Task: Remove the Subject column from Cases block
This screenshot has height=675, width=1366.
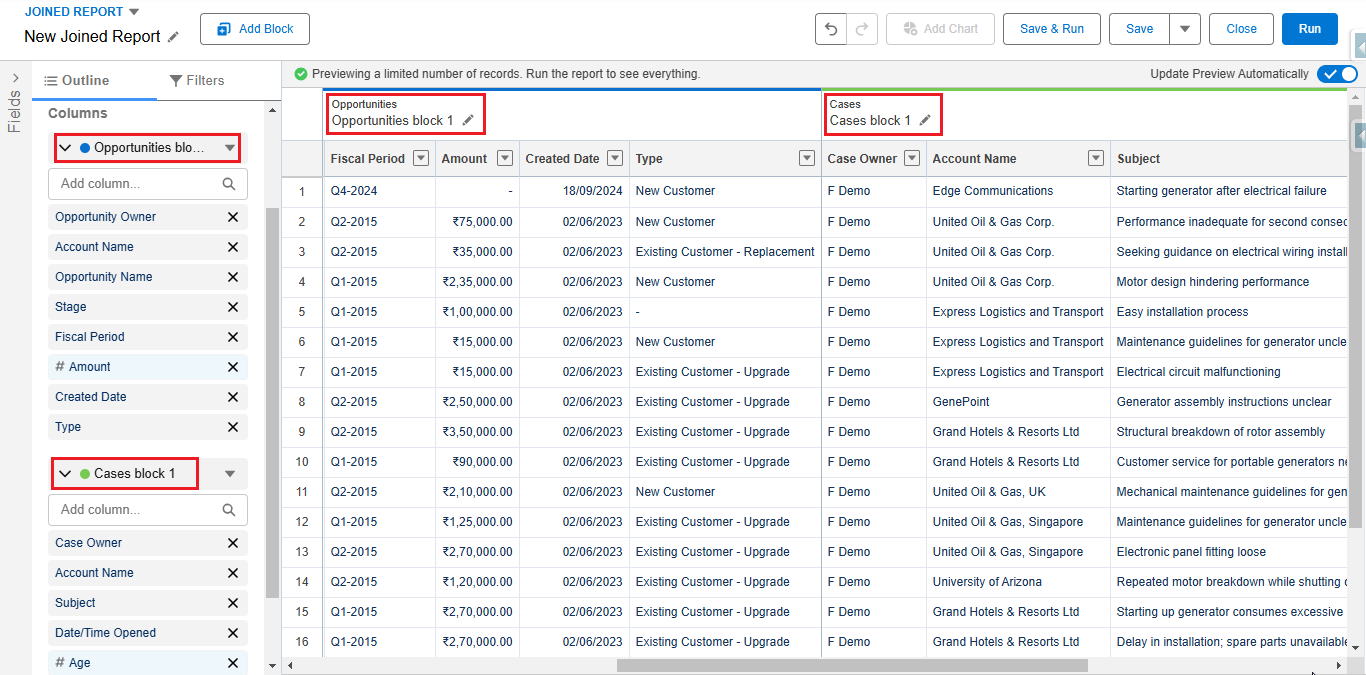Action: pyautogui.click(x=232, y=602)
